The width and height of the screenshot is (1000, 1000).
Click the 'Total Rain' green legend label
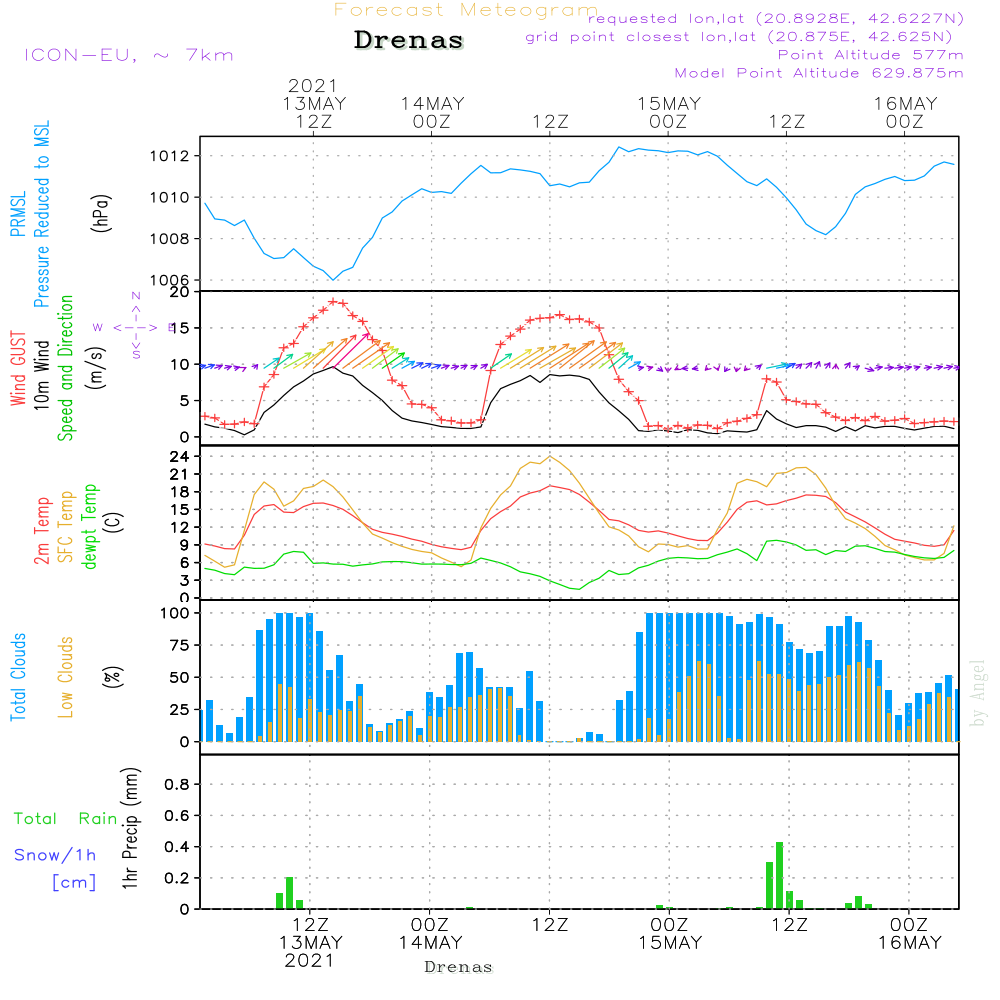[x=66, y=818]
